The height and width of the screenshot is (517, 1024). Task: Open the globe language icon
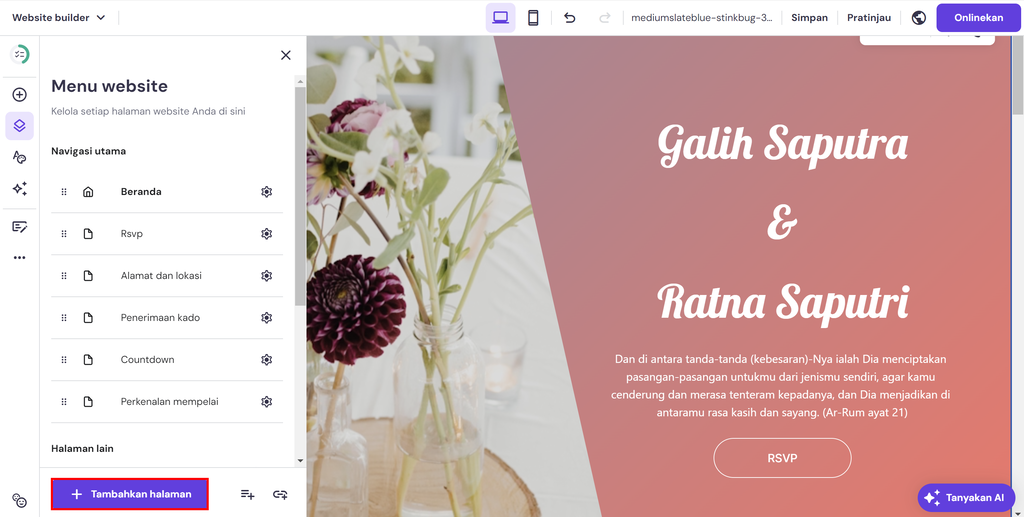[x=919, y=18]
